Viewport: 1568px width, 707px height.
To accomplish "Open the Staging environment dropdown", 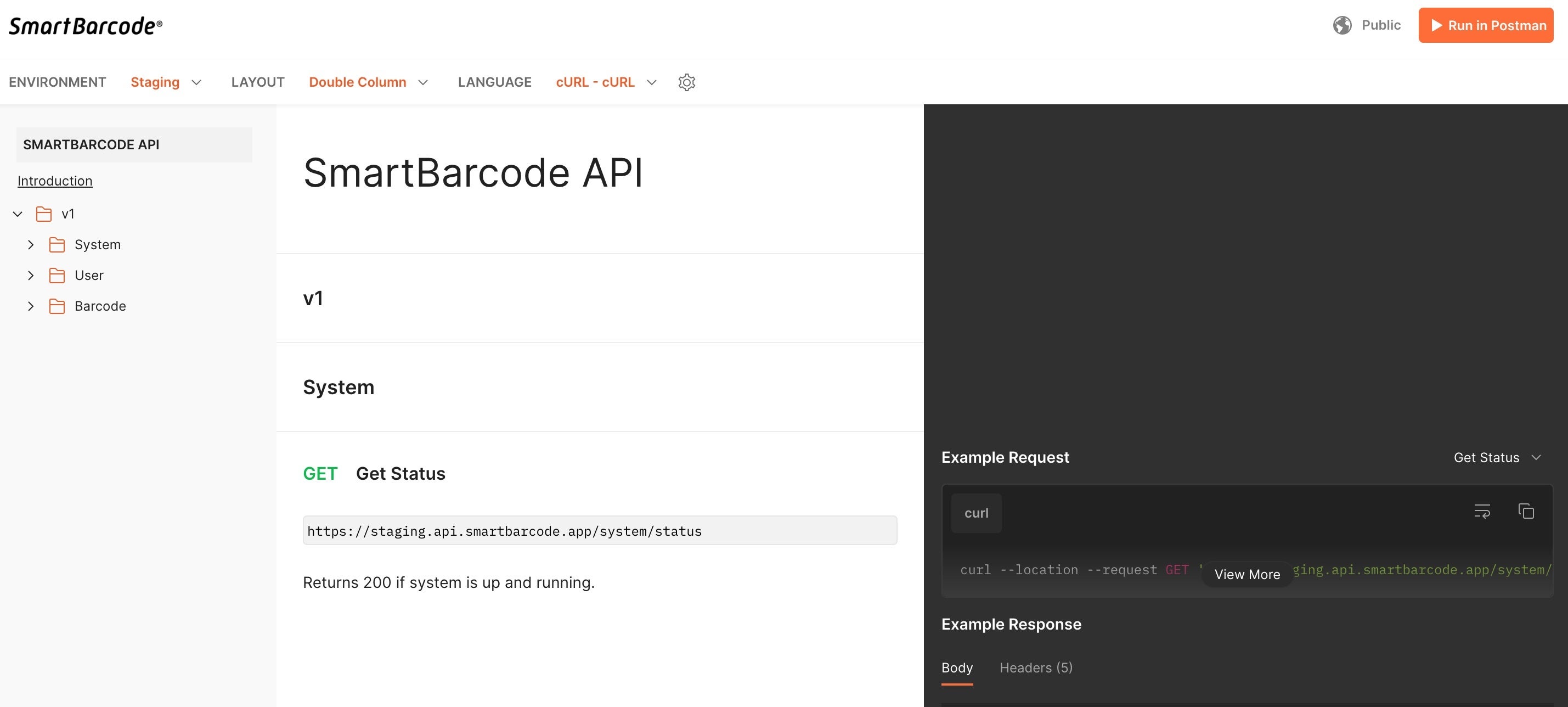I will (166, 82).
